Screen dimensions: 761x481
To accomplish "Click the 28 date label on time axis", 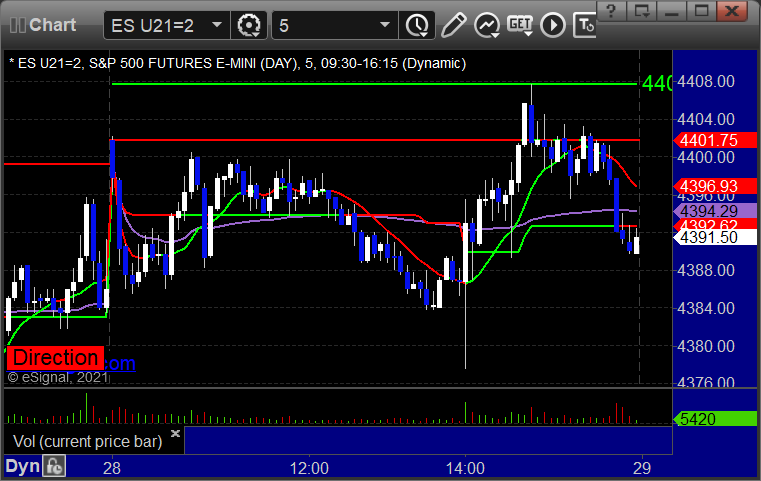I will tap(112, 468).
